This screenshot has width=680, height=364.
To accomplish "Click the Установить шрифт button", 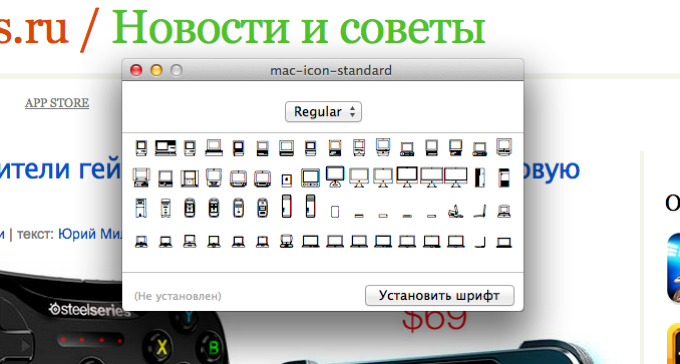I will click(439, 295).
